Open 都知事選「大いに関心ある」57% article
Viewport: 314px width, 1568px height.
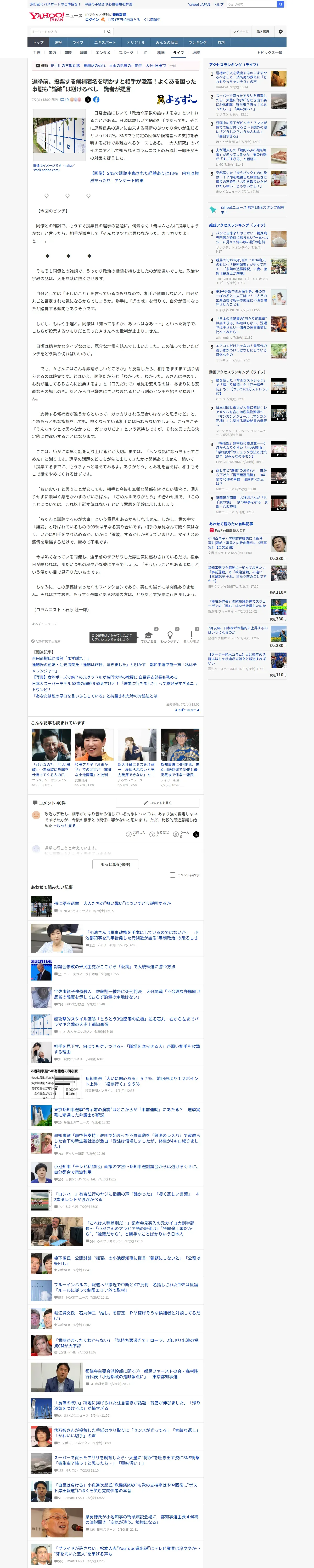coord(142,1081)
